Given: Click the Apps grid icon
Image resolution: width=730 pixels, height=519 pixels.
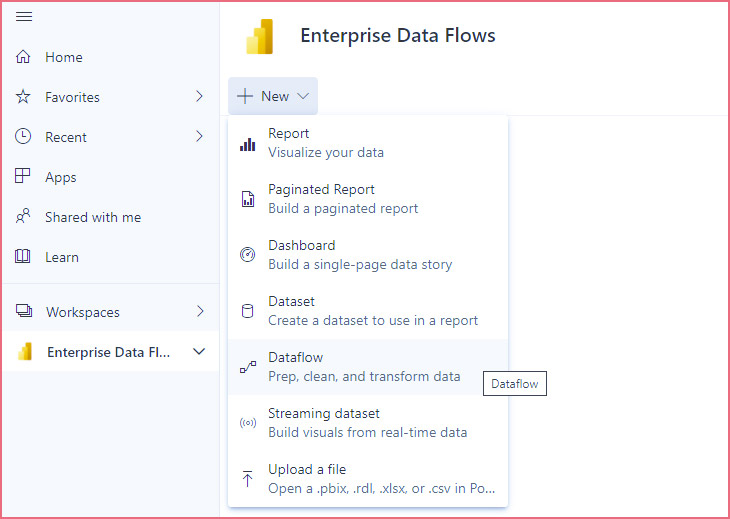Looking at the screenshot, I should [23, 176].
